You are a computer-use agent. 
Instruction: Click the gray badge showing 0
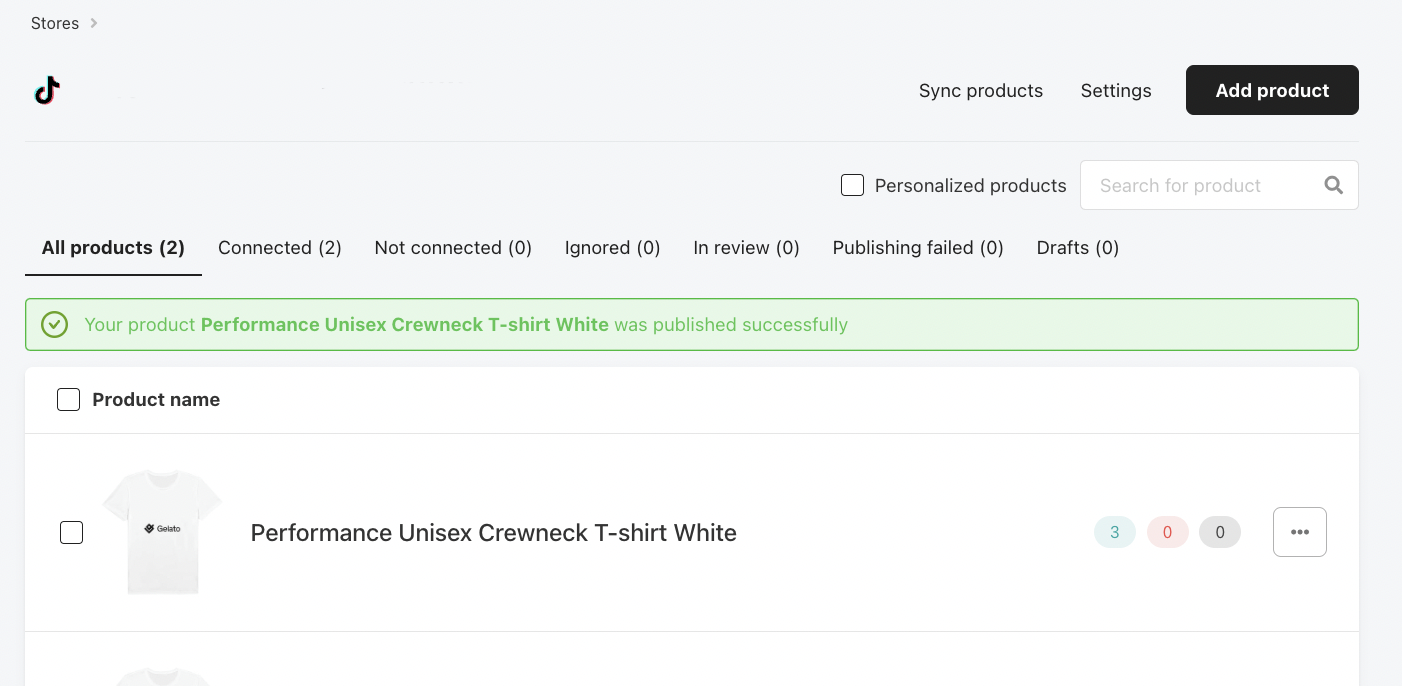point(1220,532)
